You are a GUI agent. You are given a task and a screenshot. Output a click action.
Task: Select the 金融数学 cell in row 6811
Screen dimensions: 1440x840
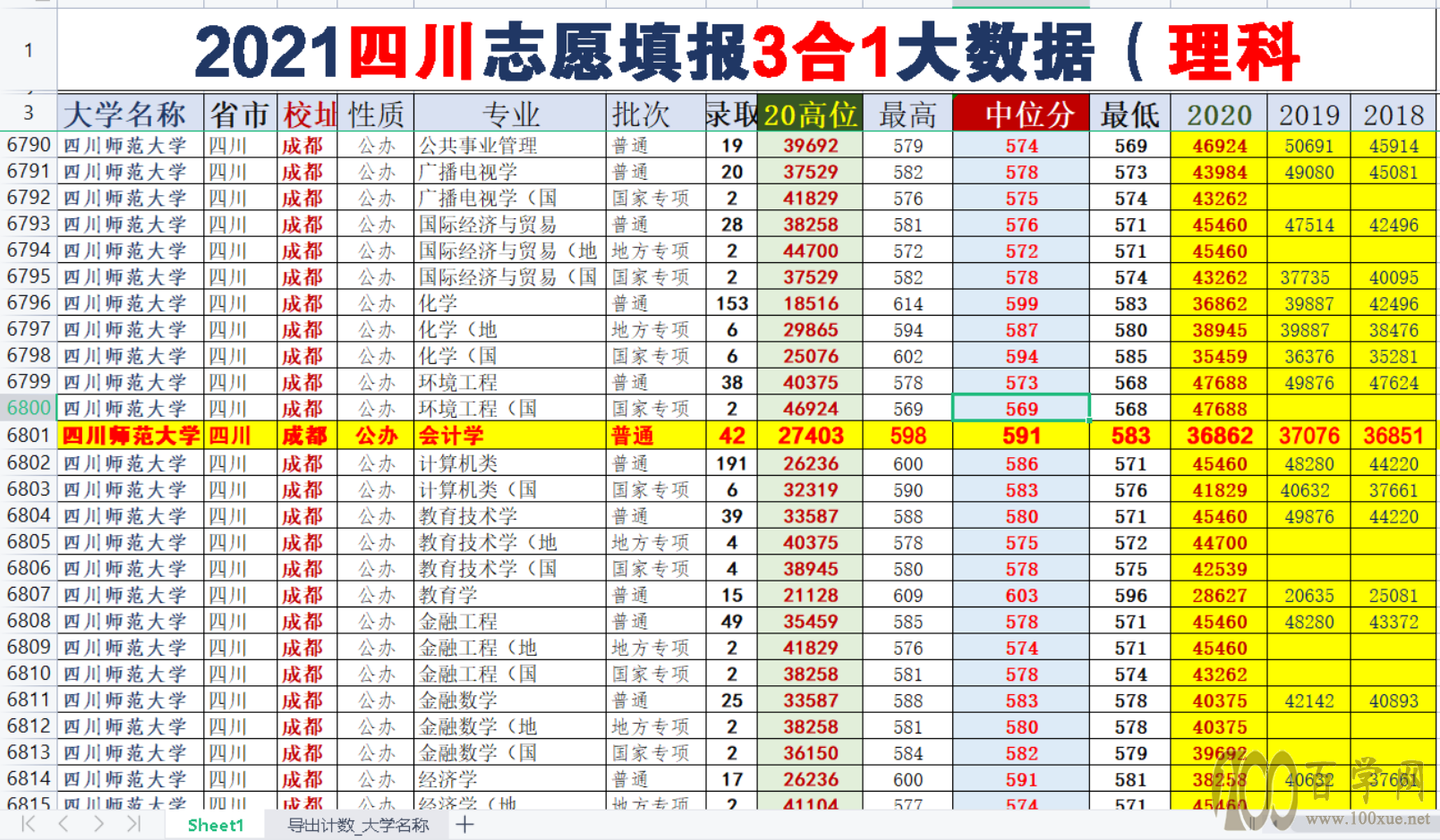click(x=510, y=700)
